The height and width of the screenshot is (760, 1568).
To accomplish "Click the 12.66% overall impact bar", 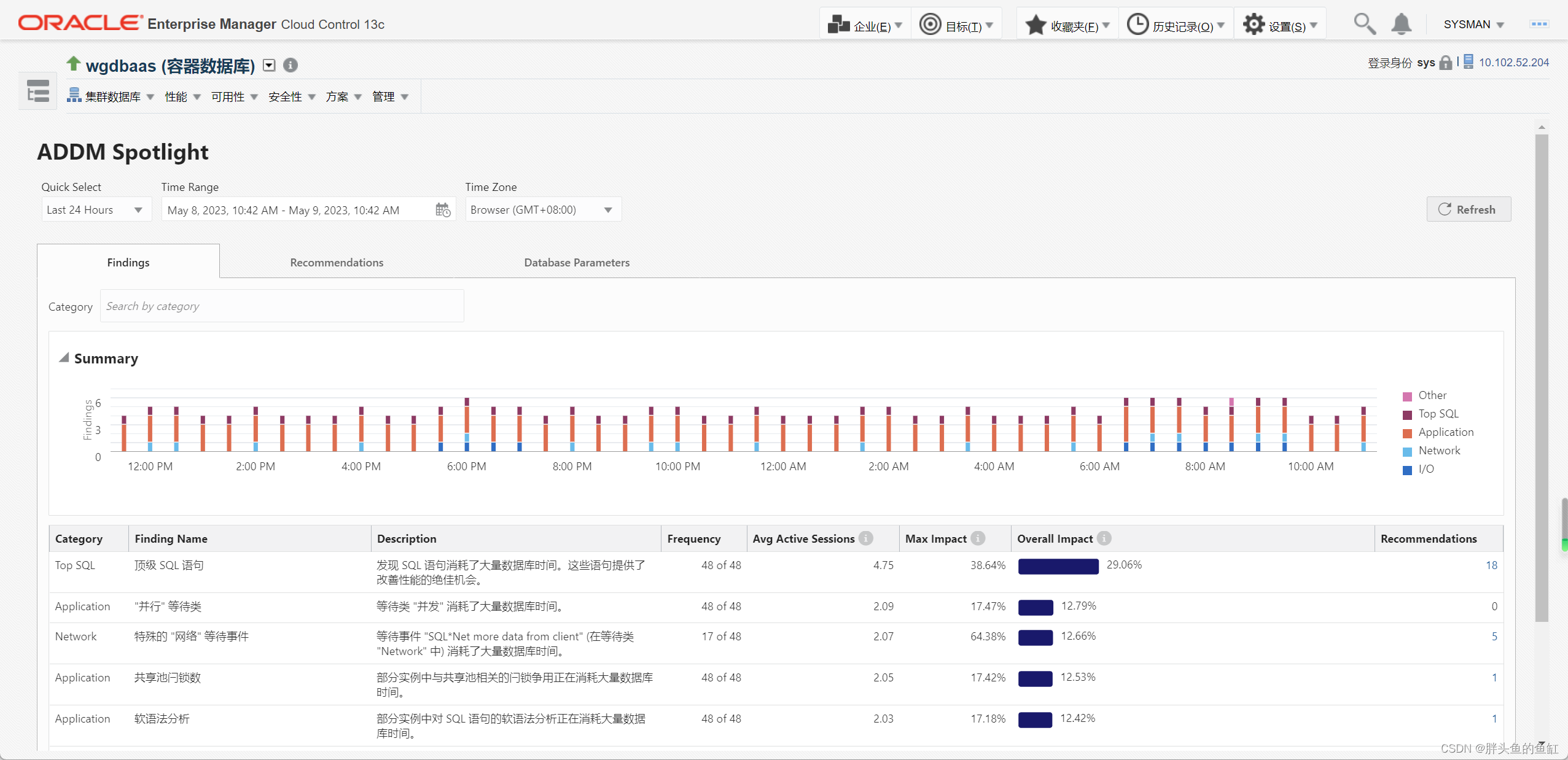I will coord(1036,637).
